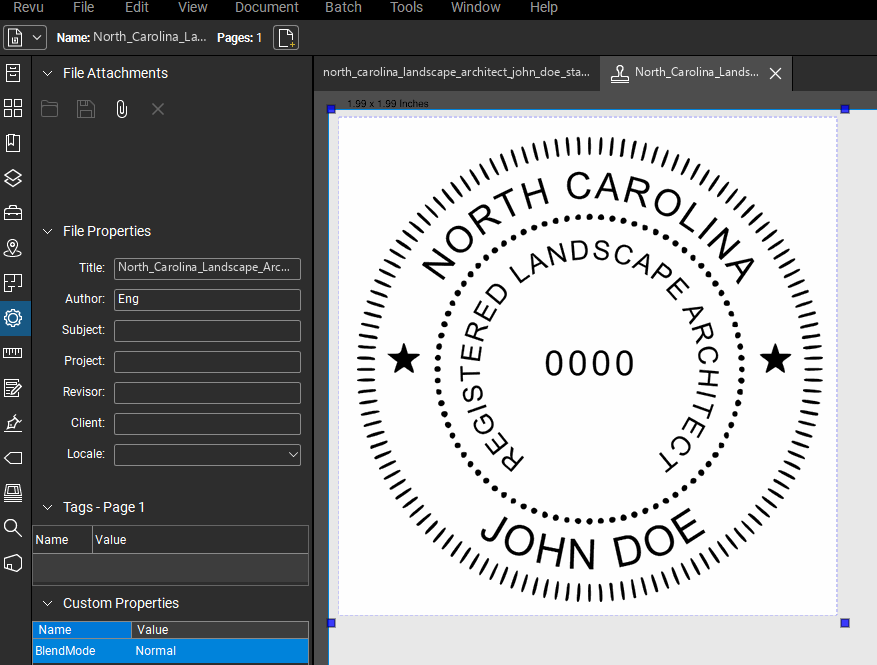The height and width of the screenshot is (665, 877).
Task: Collapse the File Properties section
Action: (48, 231)
